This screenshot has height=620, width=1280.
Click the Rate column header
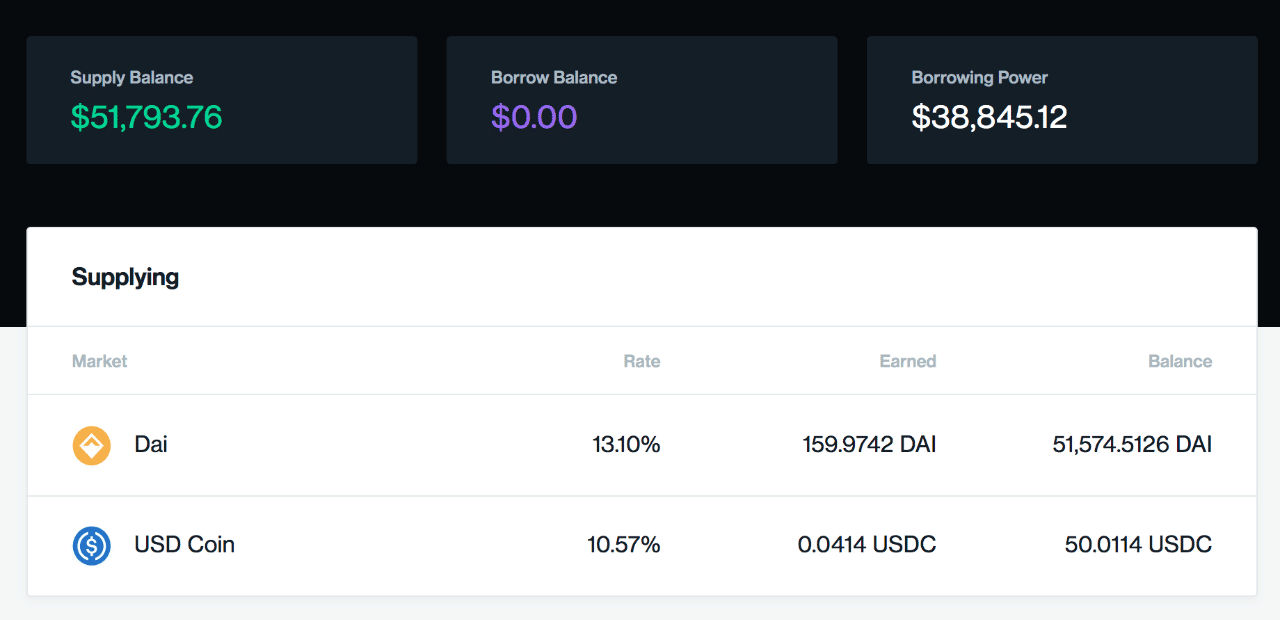pos(641,361)
